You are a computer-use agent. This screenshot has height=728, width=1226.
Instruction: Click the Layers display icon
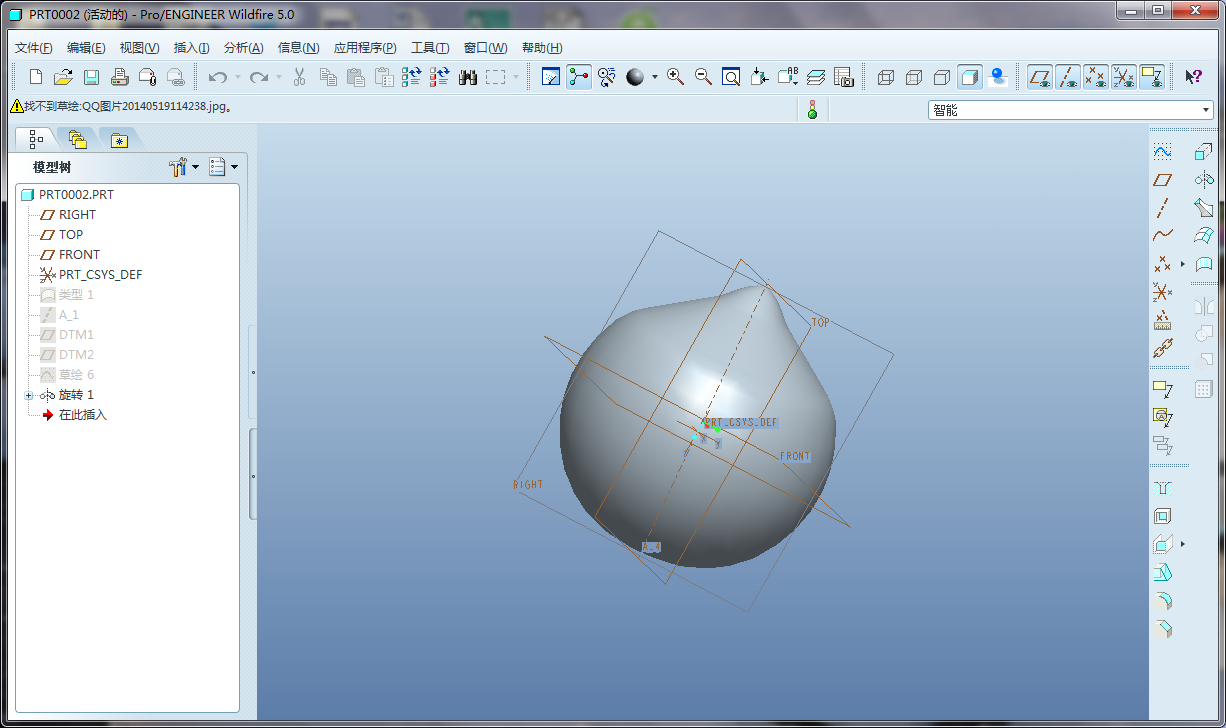[815, 77]
